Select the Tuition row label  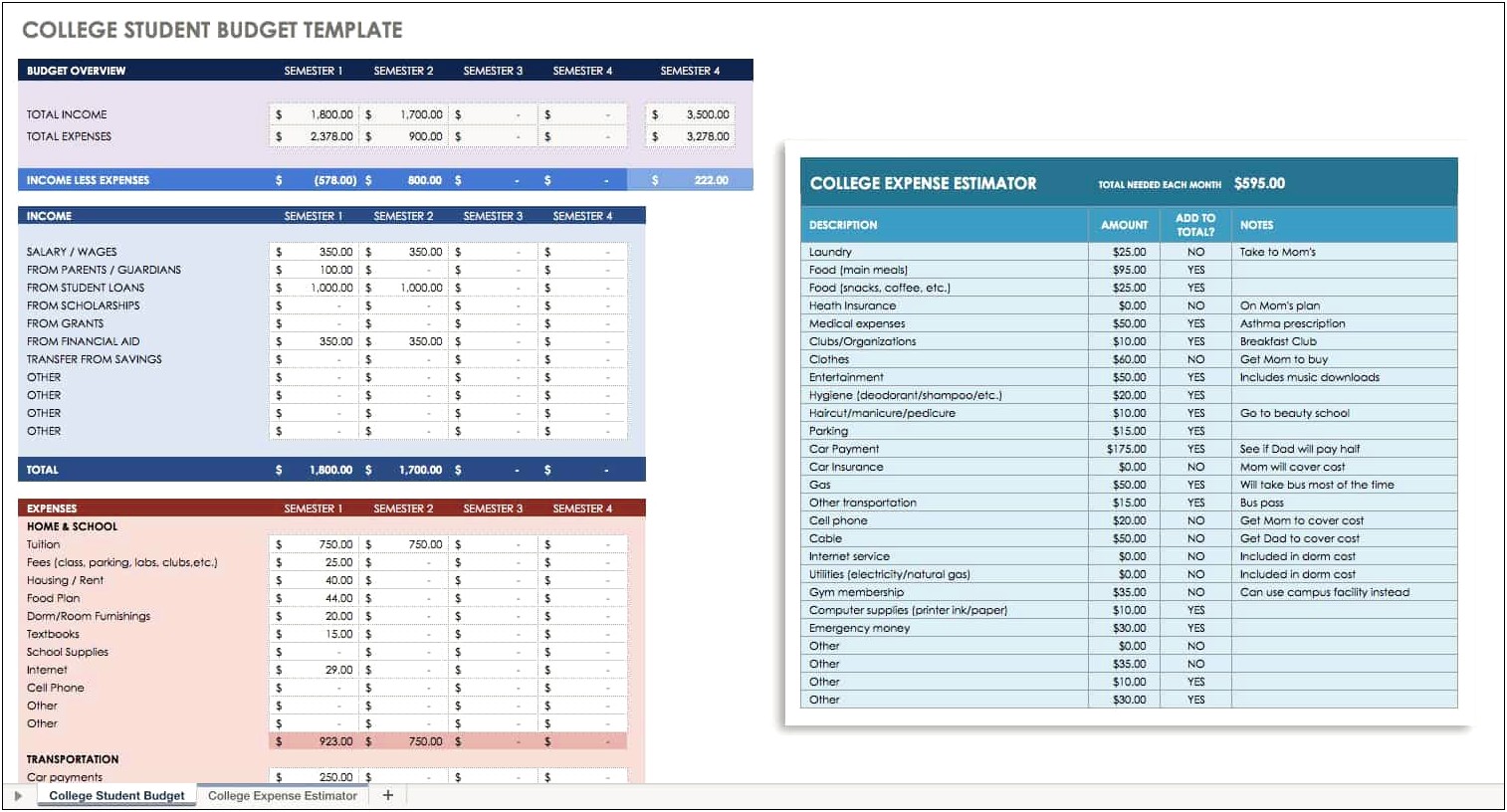[x=43, y=544]
